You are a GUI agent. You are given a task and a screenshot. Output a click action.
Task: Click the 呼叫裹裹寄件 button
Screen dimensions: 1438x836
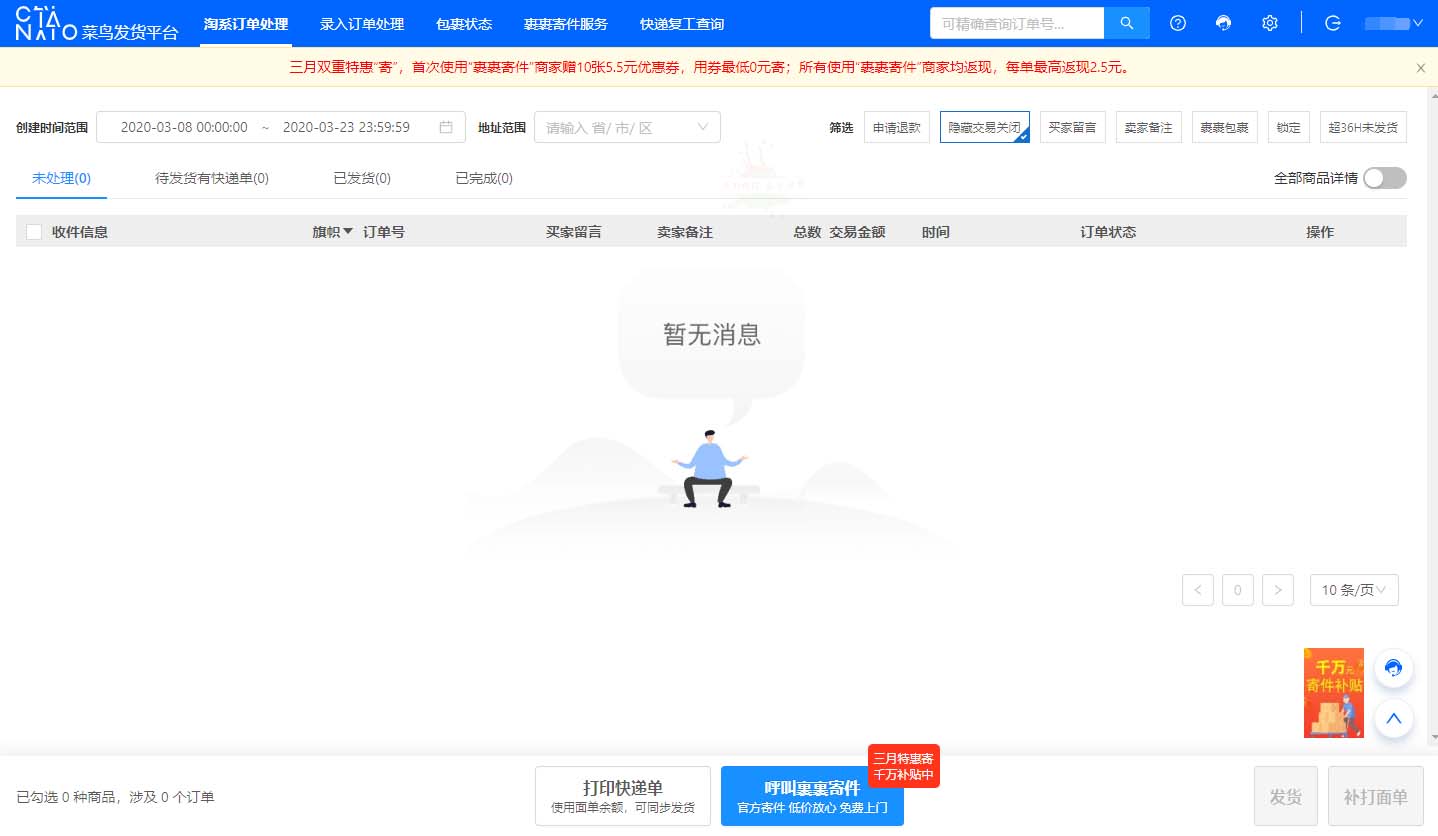click(x=811, y=796)
